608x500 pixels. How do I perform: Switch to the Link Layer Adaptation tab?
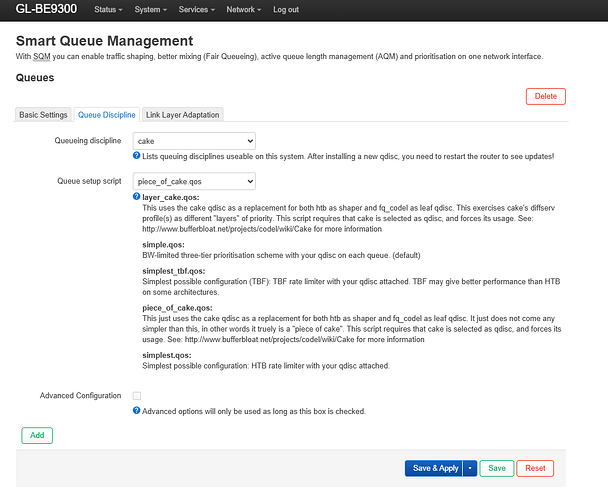click(x=182, y=115)
